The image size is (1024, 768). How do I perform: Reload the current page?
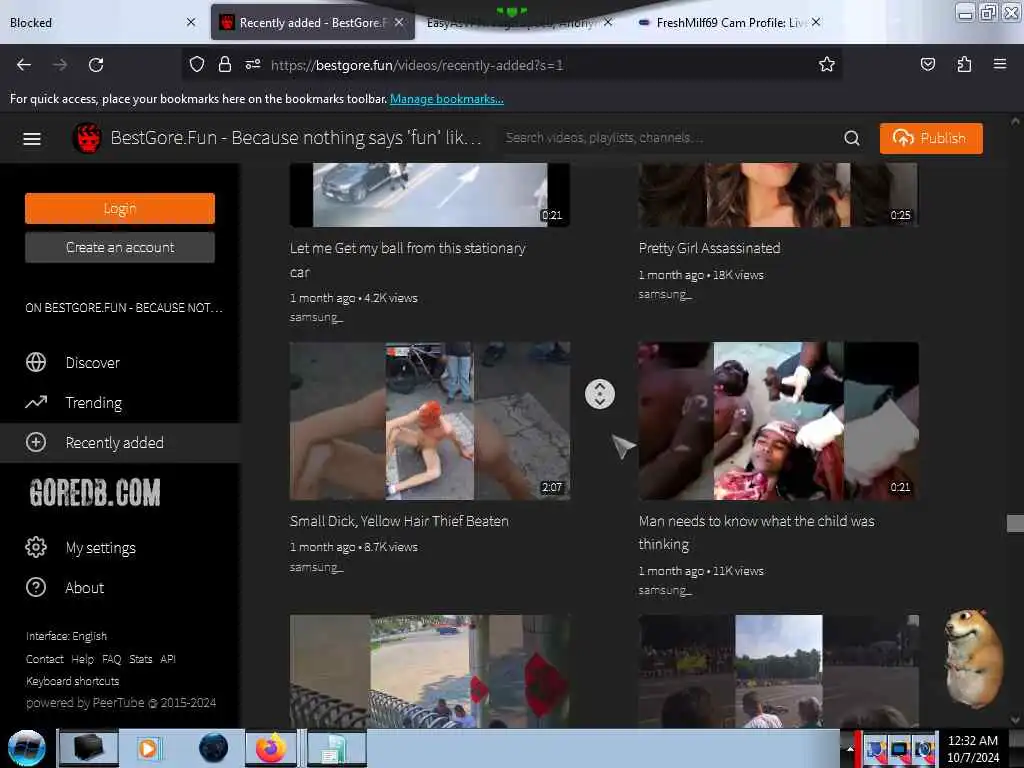96,65
